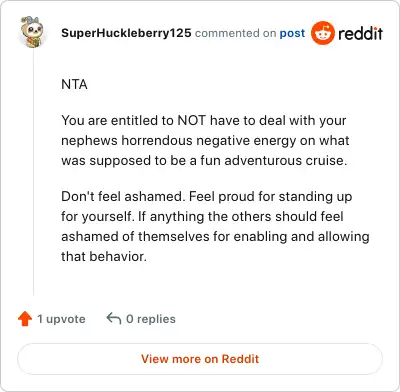The width and height of the screenshot is (400, 392).
Task: Click the "for yourself. If anything" line
Action: (202, 216)
